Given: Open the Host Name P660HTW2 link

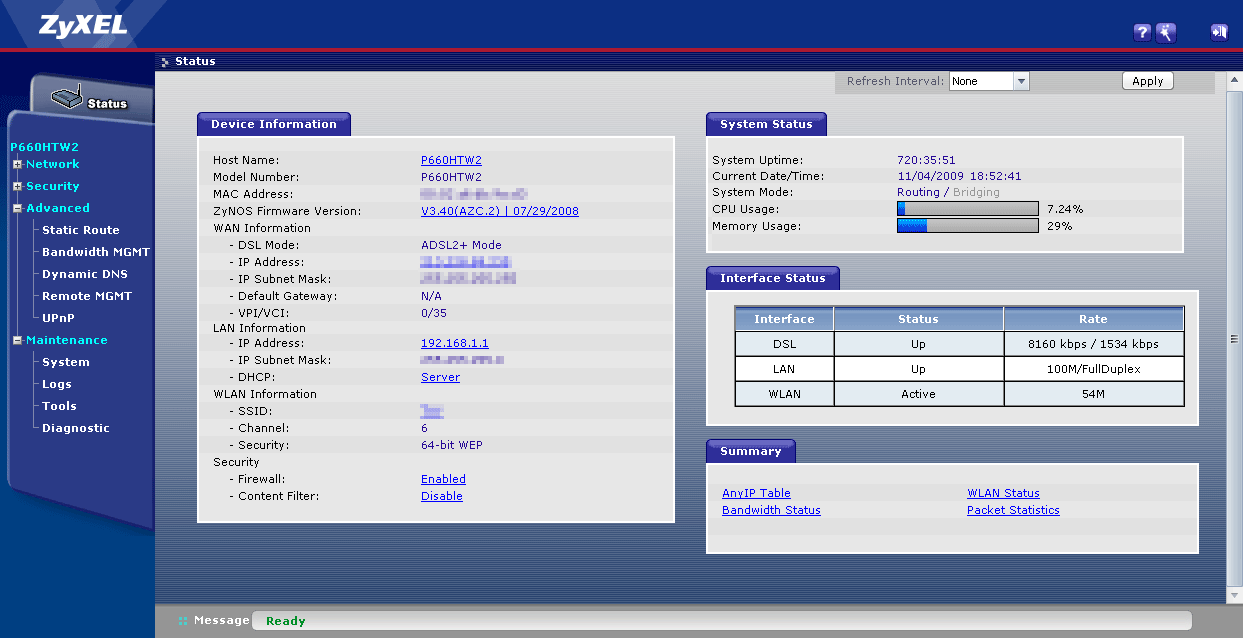Looking at the screenshot, I should click(451, 160).
